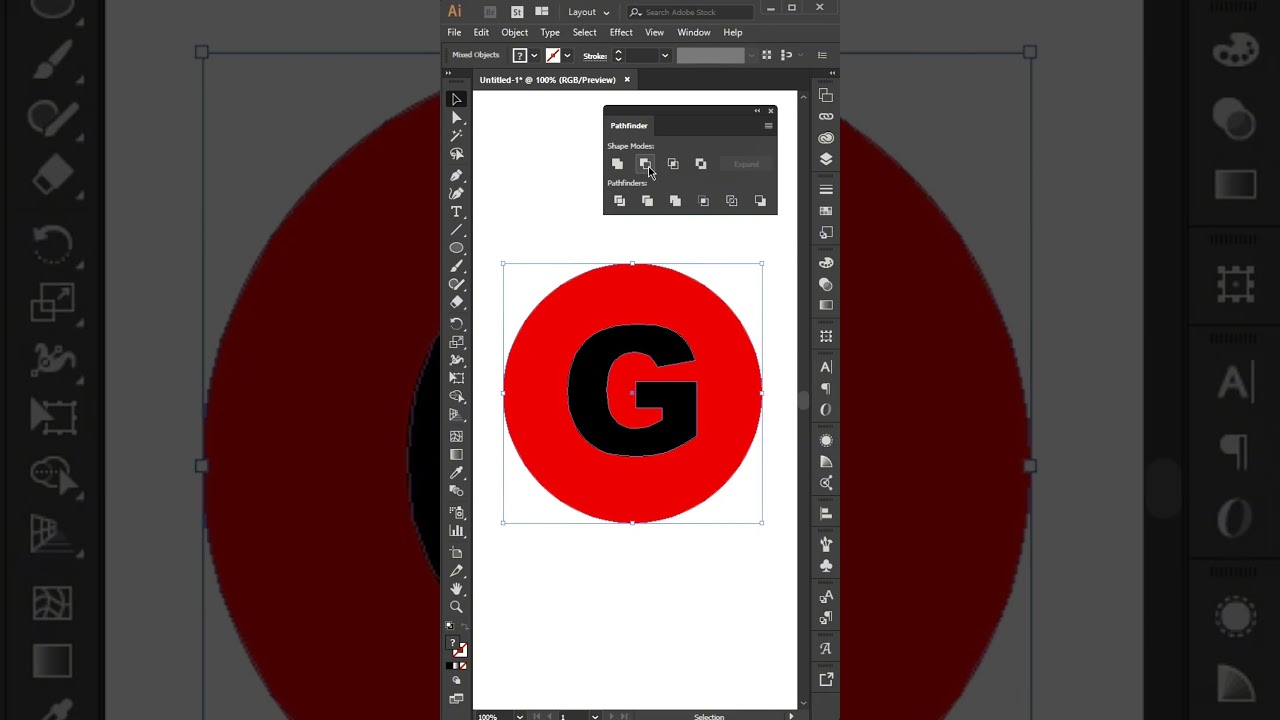Apply Minus Front shape mode
The width and height of the screenshot is (1280, 720).
645,164
